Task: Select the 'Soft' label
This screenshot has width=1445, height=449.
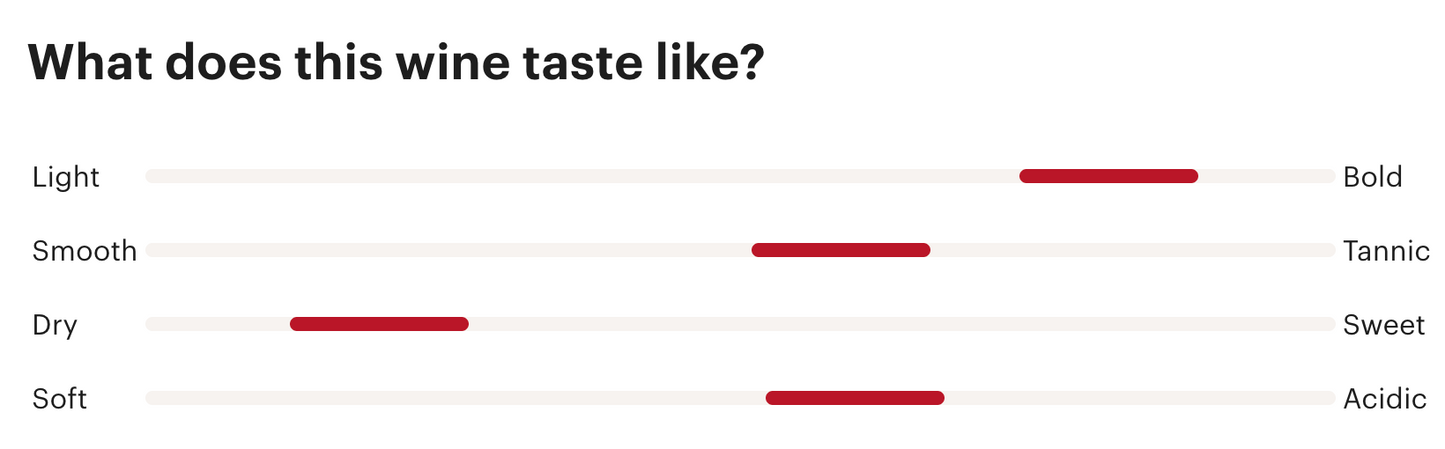Action: tap(60, 399)
